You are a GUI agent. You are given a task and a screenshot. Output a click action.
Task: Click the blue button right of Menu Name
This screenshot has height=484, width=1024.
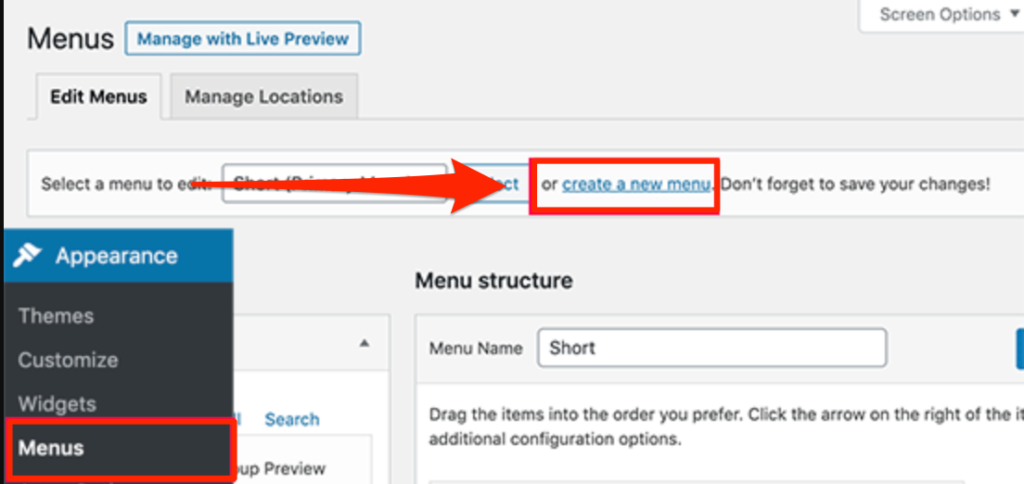(1020, 349)
